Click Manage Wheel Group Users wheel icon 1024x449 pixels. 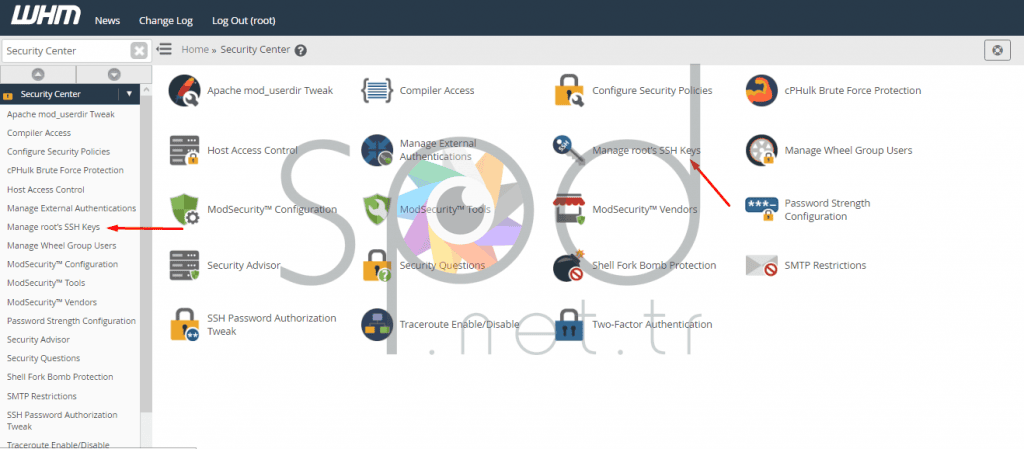coord(761,150)
